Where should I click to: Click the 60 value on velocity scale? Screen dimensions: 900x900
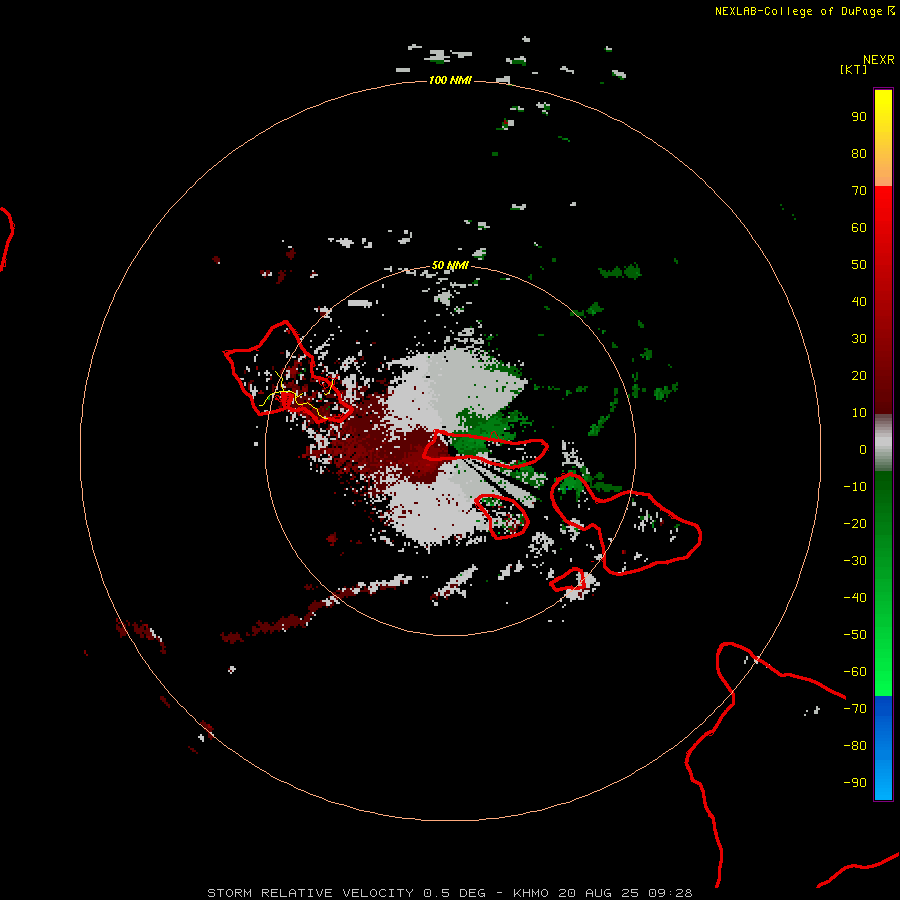(x=859, y=227)
